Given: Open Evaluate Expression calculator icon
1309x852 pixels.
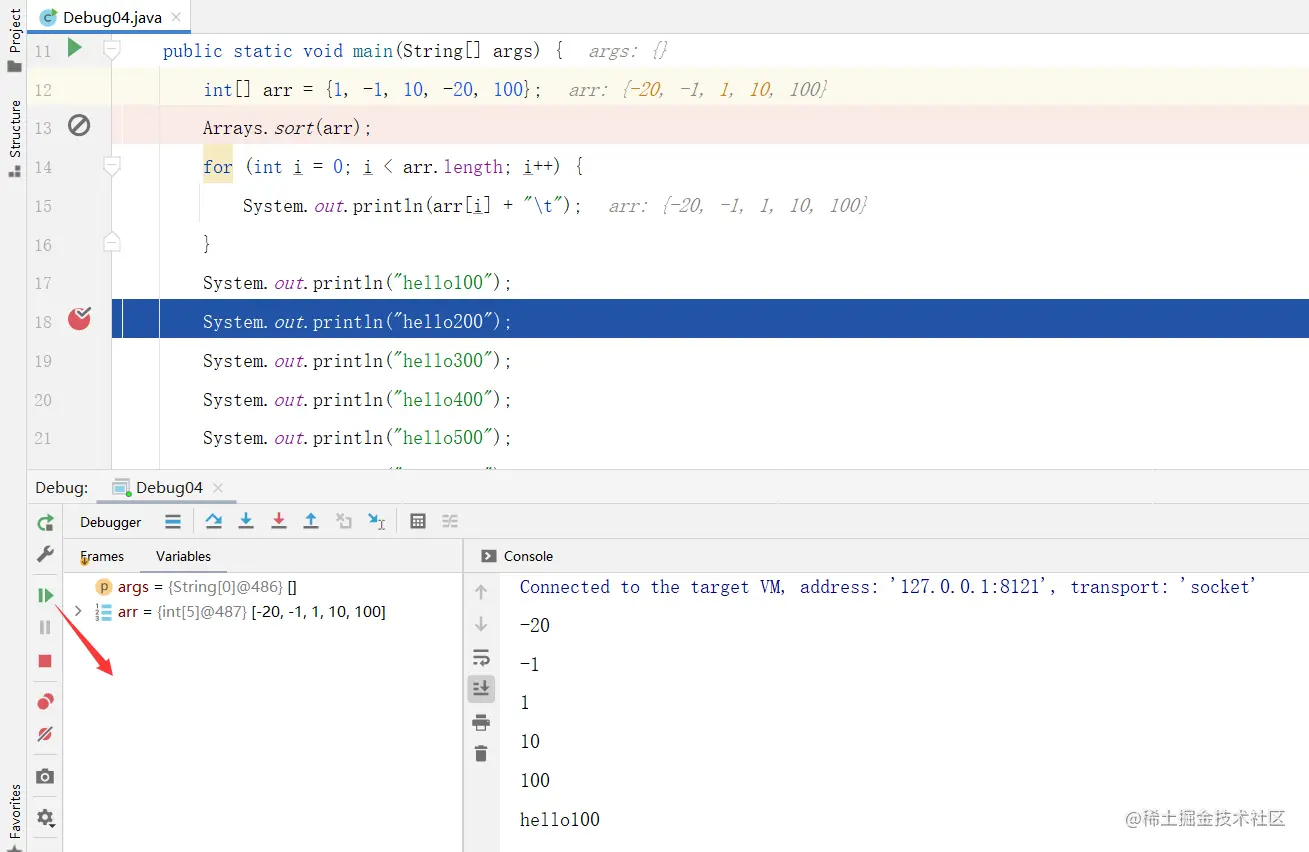Looking at the screenshot, I should [x=418, y=521].
